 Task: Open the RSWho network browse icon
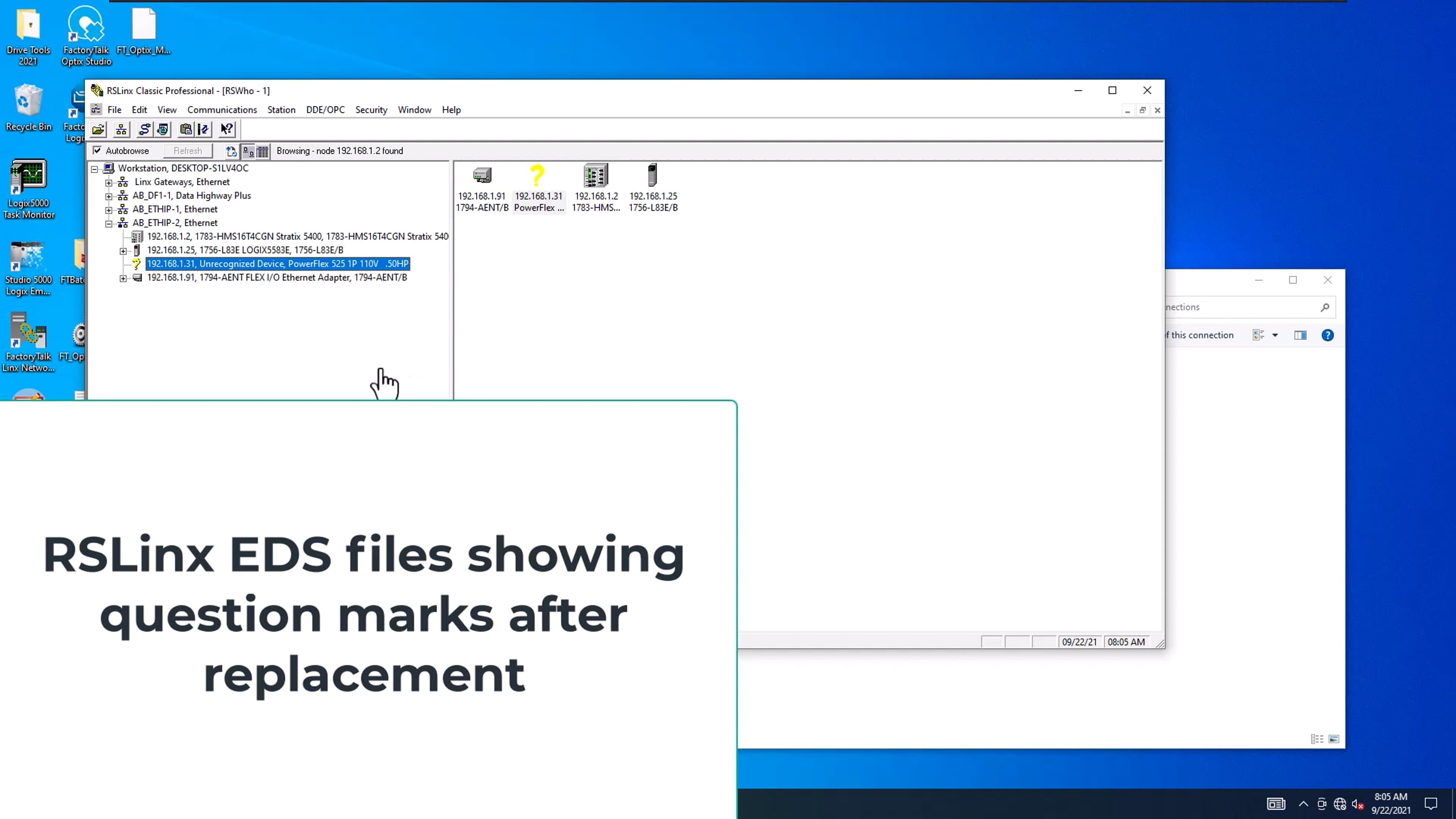pyautogui.click(x=121, y=129)
